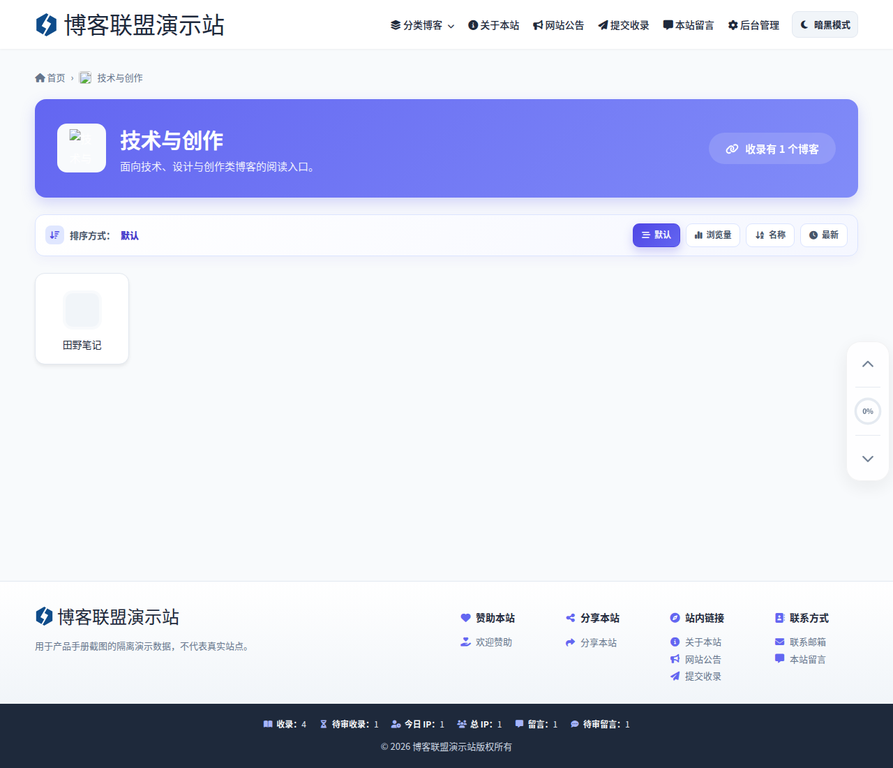This screenshot has width=893, height=768.
Task: Click the 留言: 1 statistic
Action: [536, 724]
